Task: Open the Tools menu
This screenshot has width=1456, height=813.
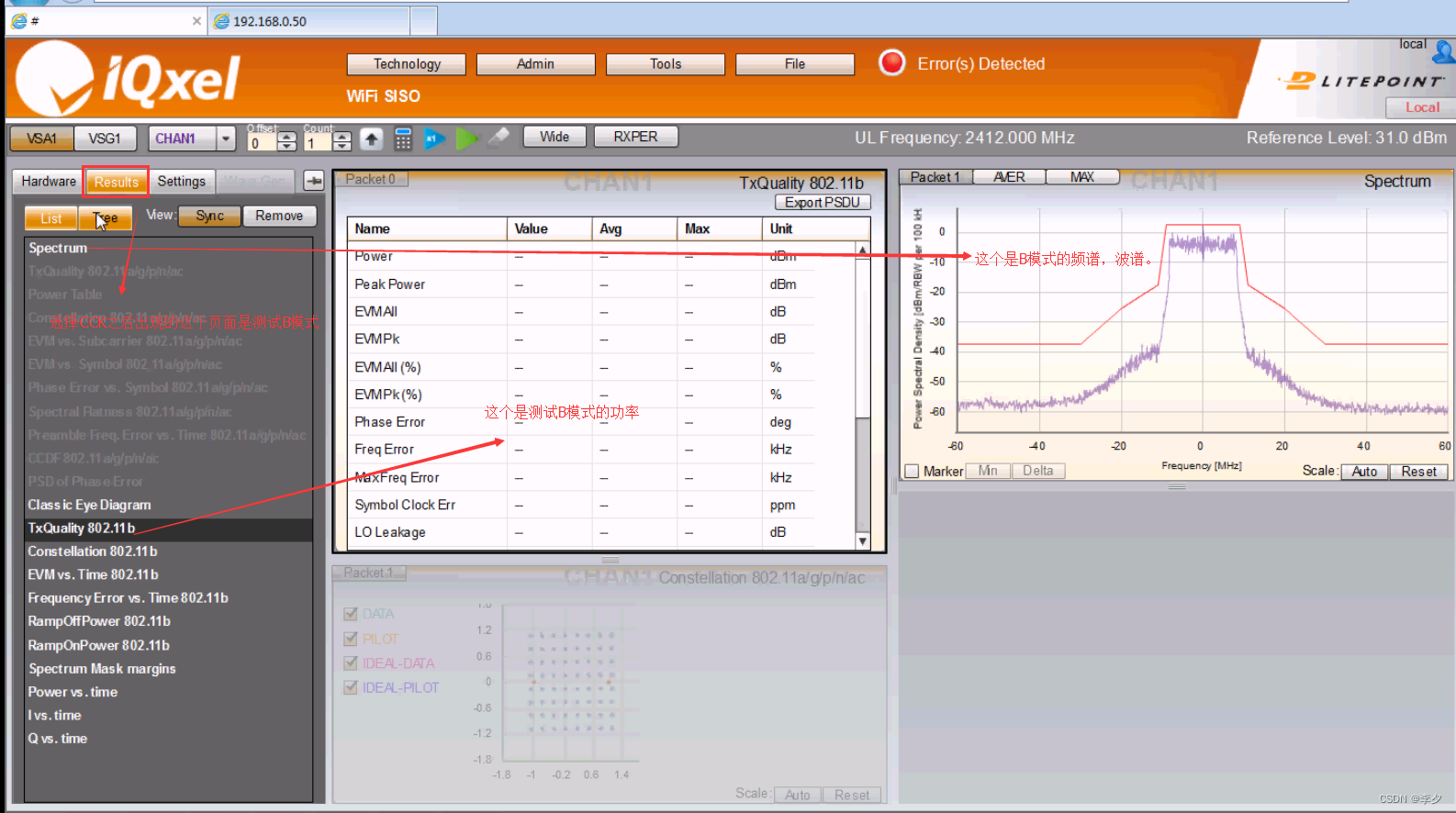Action: (666, 64)
